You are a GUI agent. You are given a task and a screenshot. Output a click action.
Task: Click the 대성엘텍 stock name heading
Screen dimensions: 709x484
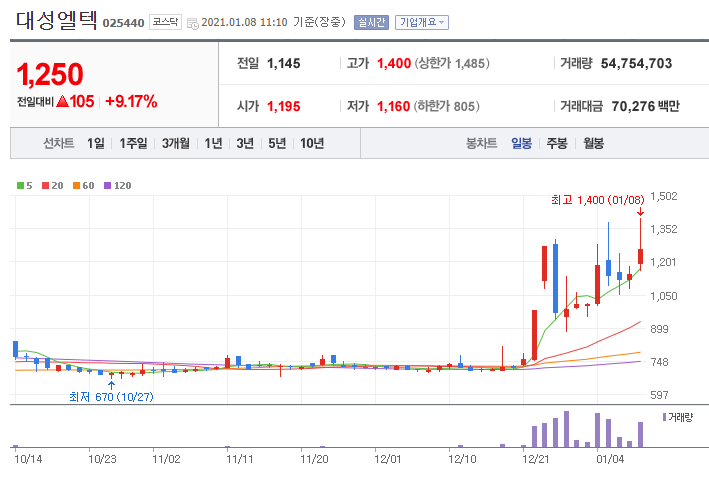pos(57,21)
